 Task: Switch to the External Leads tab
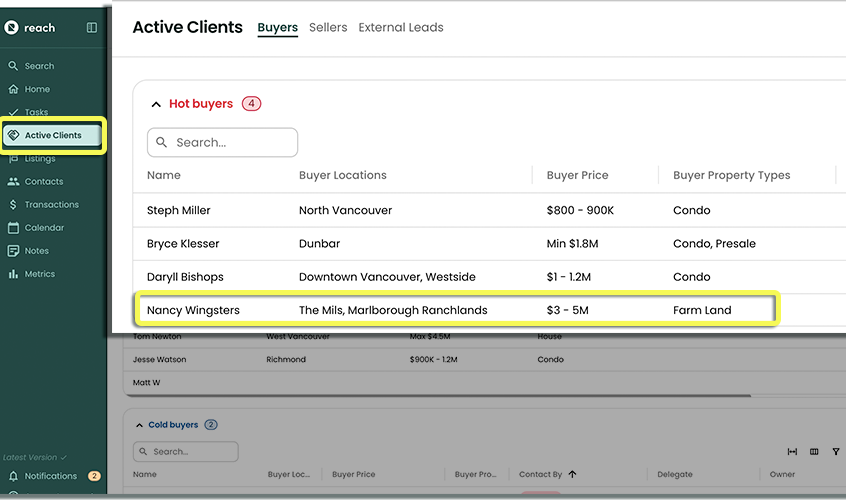point(400,28)
